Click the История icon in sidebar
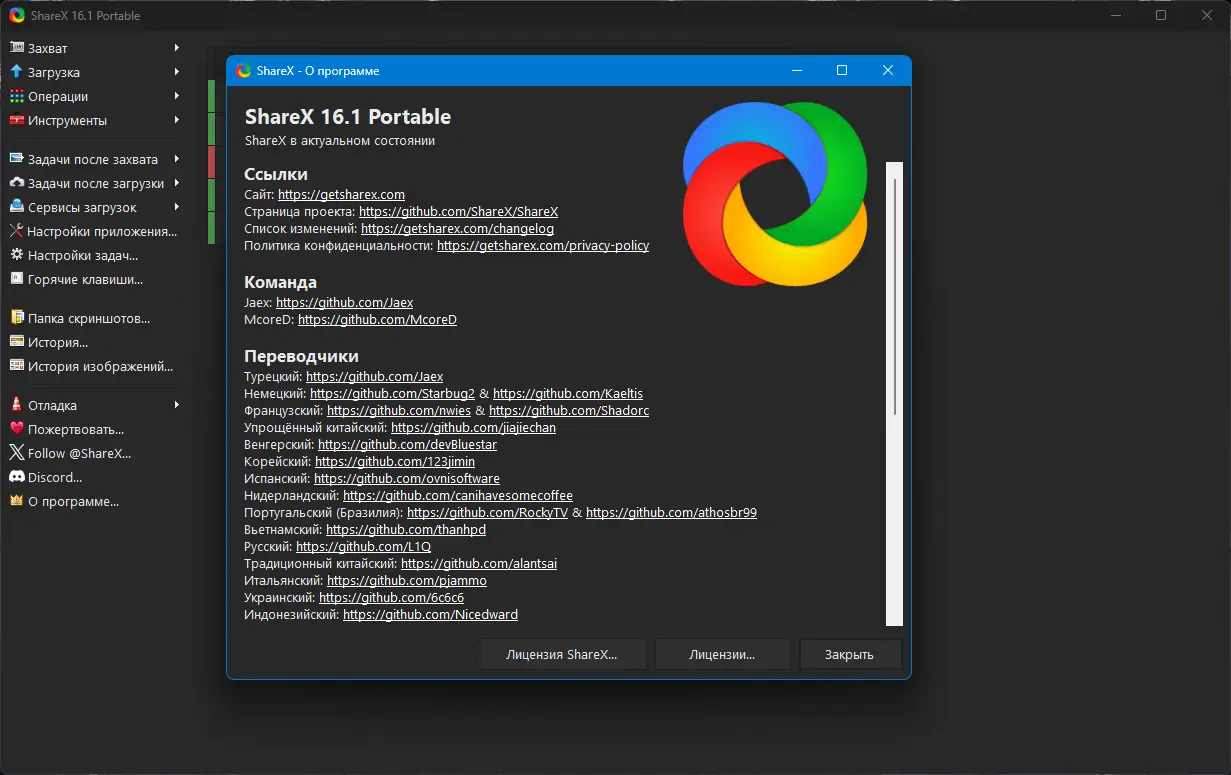The width and height of the screenshot is (1231, 775). [x=16, y=342]
